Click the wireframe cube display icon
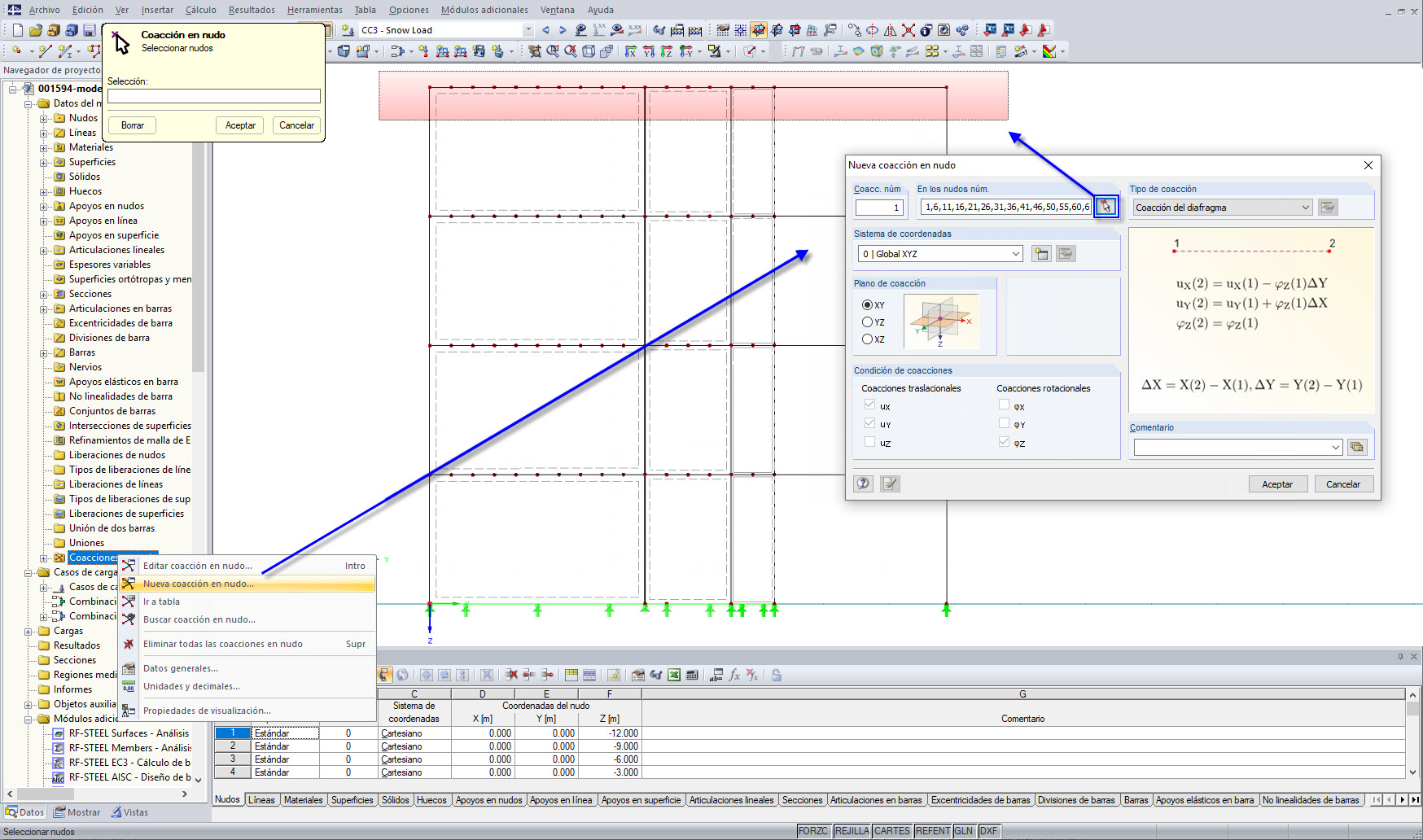 point(589,51)
